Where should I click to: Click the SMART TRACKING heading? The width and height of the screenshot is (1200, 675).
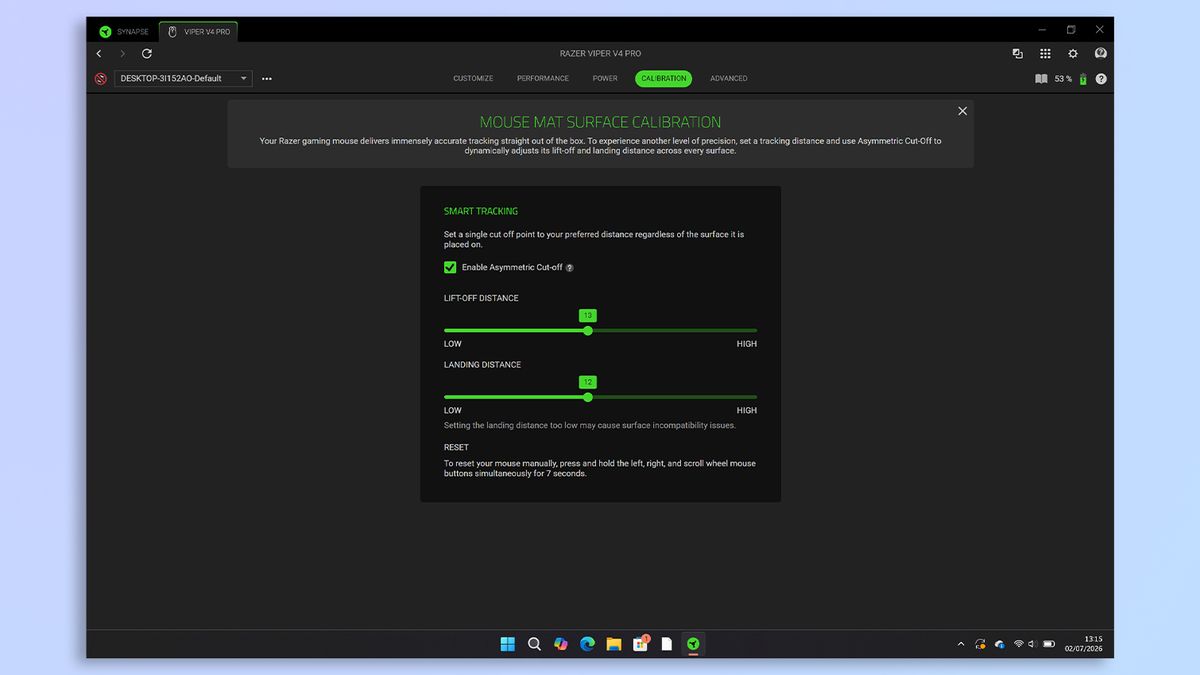click(x=481, y=211)
